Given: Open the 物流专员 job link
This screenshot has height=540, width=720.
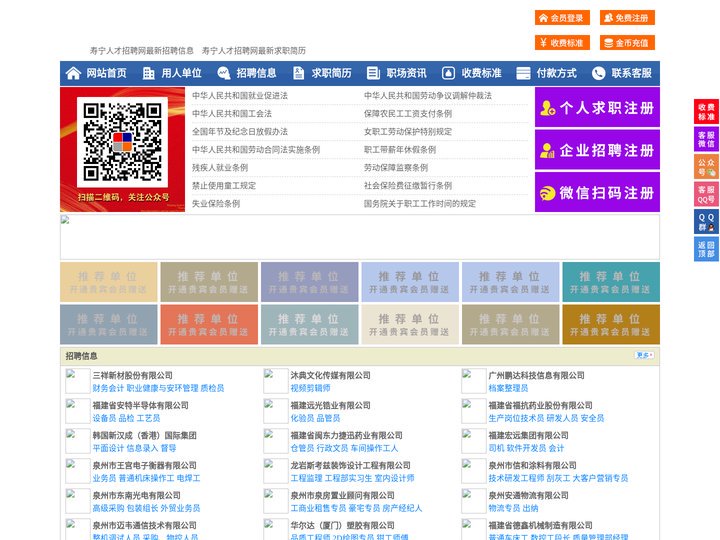Looking at the screenshot, I should coord(504,508).
